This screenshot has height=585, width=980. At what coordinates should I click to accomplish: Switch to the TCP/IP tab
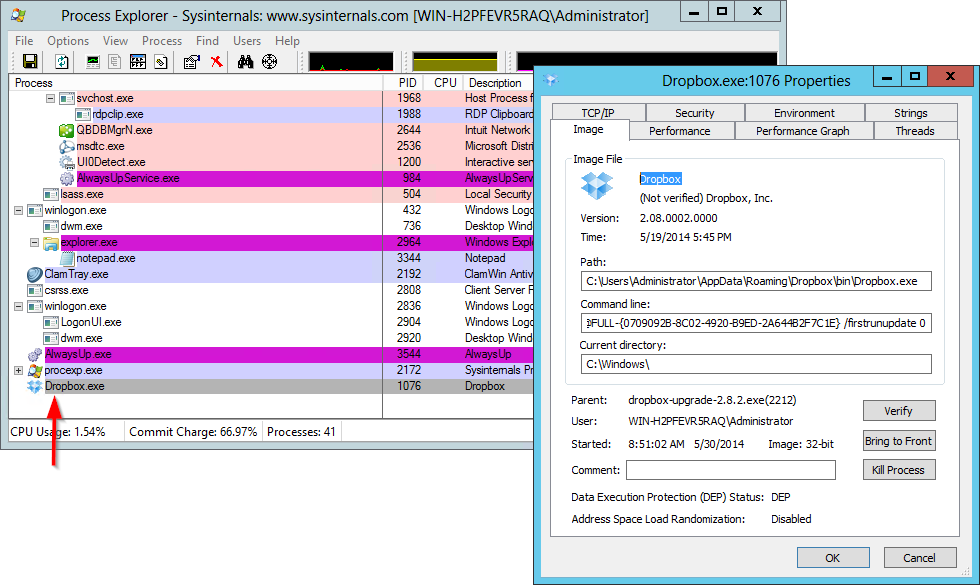[598, 112]
